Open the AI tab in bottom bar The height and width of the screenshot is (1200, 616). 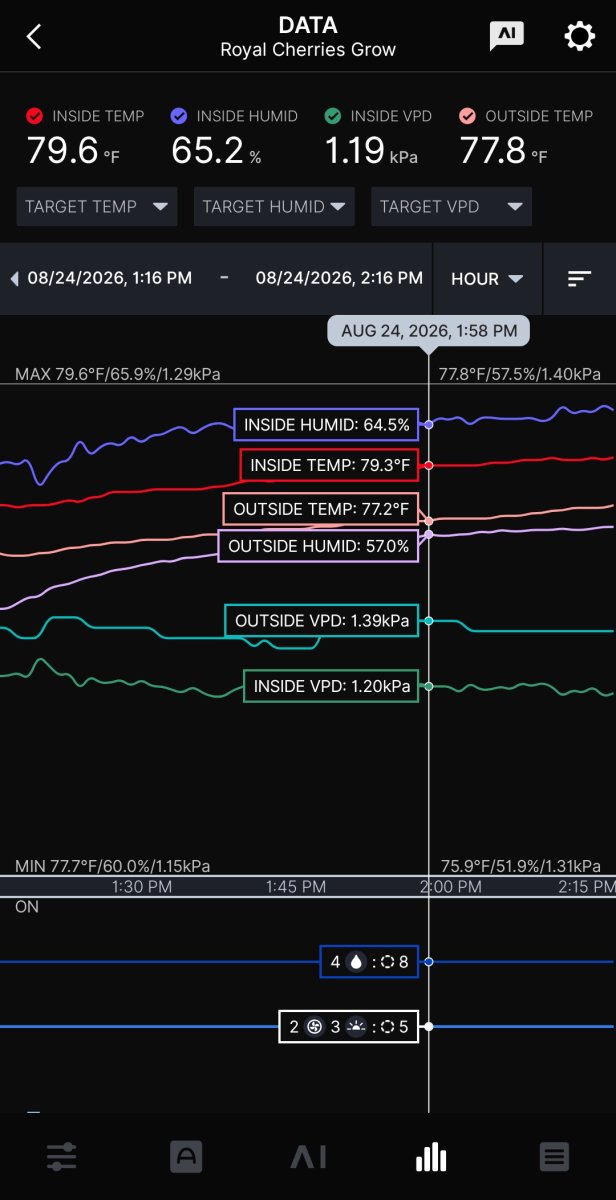(308, 1157)
